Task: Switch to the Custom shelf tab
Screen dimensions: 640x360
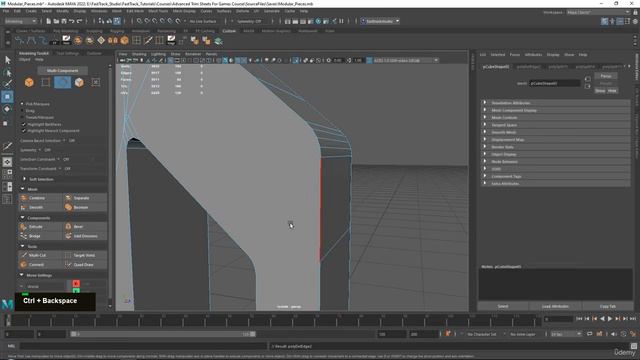Action: click(x=229, y=31)
